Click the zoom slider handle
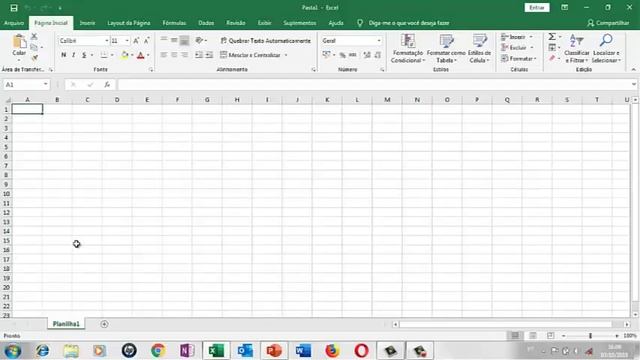The width and height of the screenshot is (640, 360). coord(590,336)
